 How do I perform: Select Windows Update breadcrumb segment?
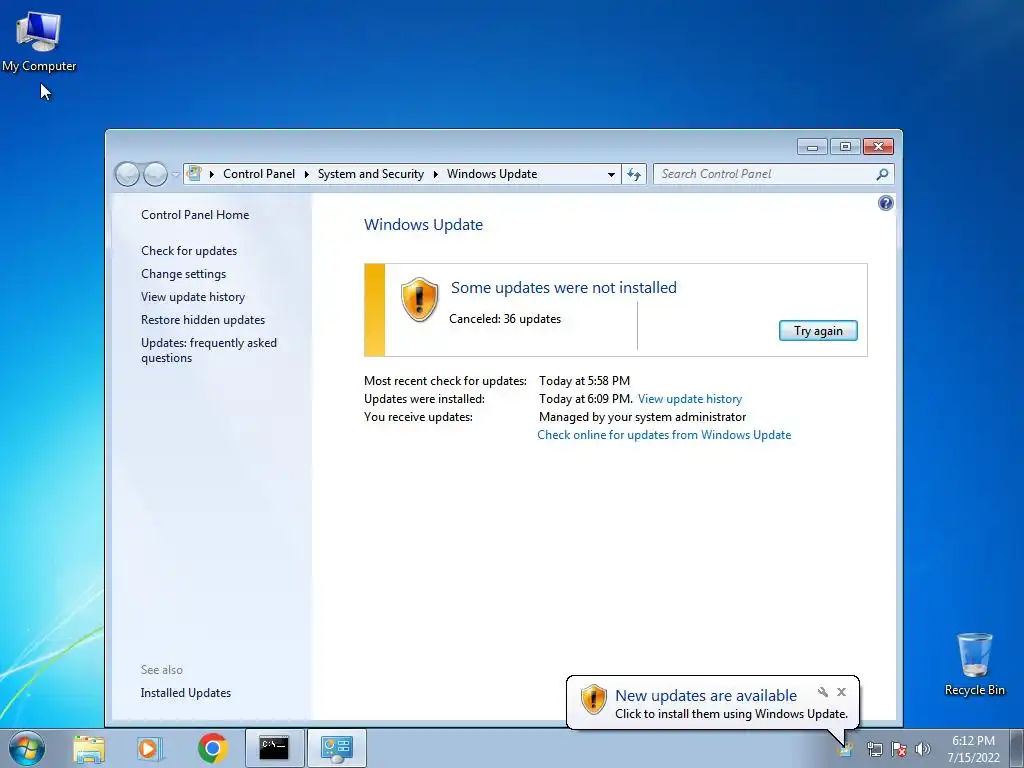pos(492,174)
